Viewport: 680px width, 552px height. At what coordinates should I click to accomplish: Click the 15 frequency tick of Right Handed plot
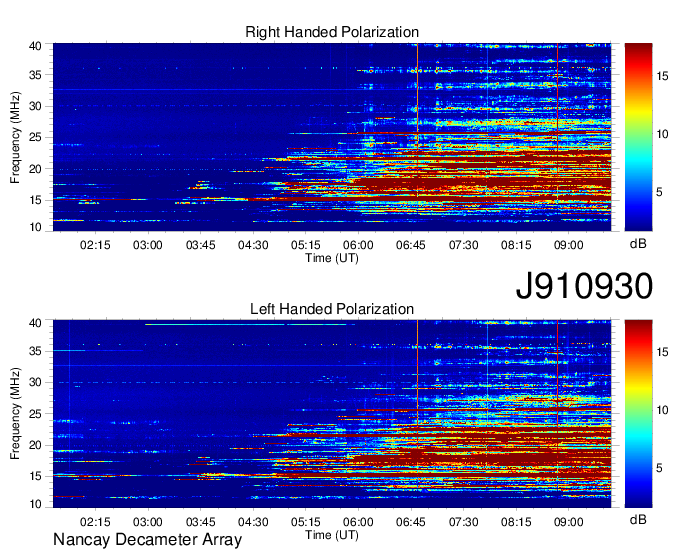pos(35,200)
